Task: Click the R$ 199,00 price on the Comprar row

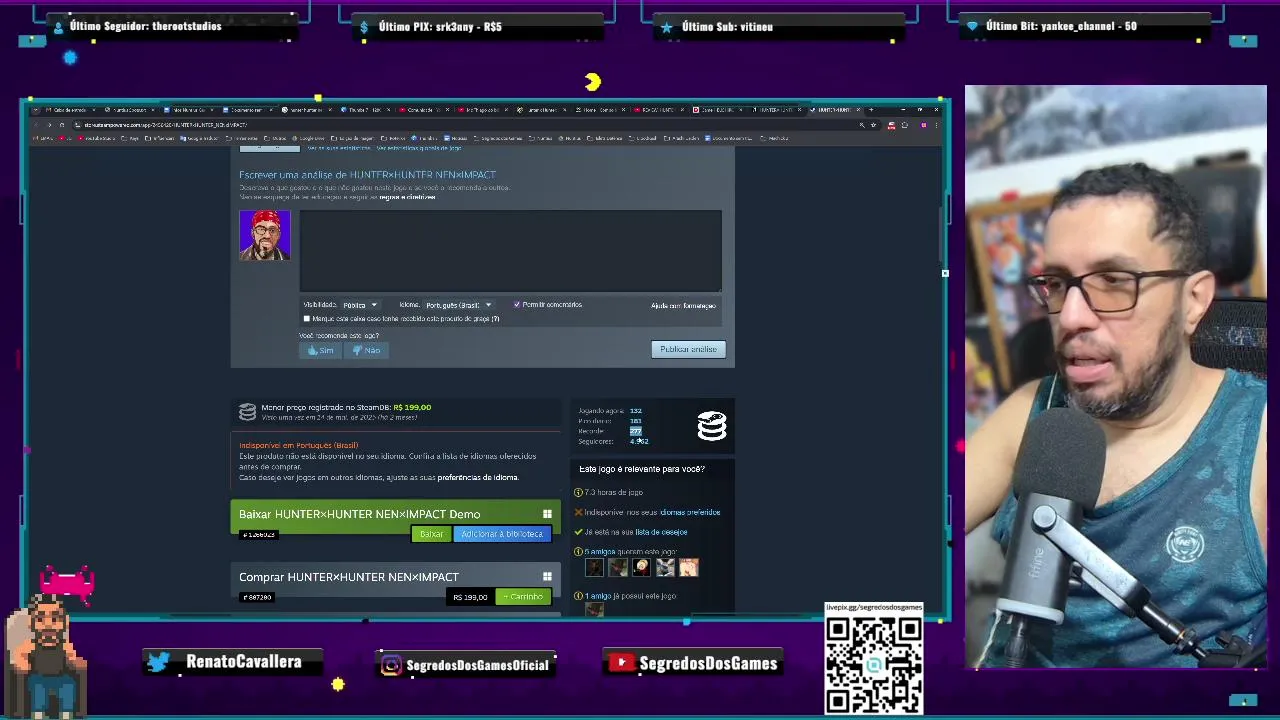Action: point(470,597)
